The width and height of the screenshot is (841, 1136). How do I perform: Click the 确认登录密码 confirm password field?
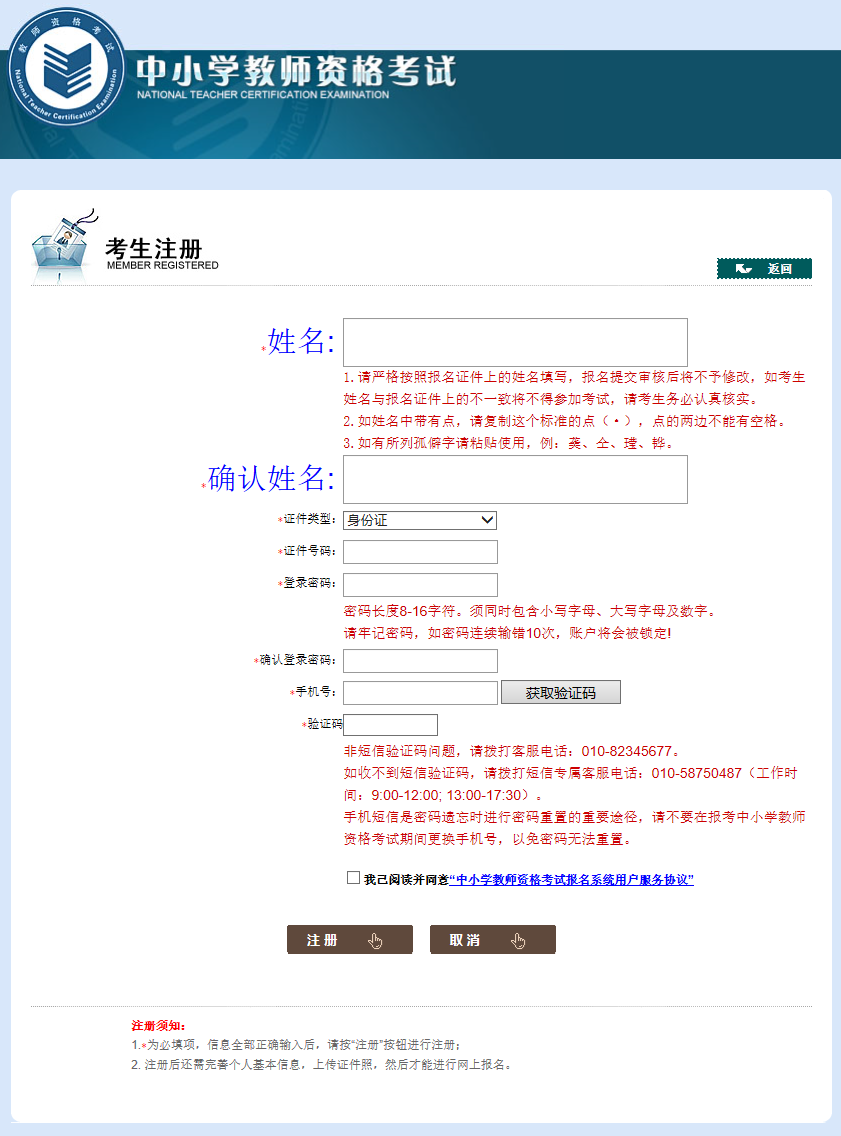(420, 661)
